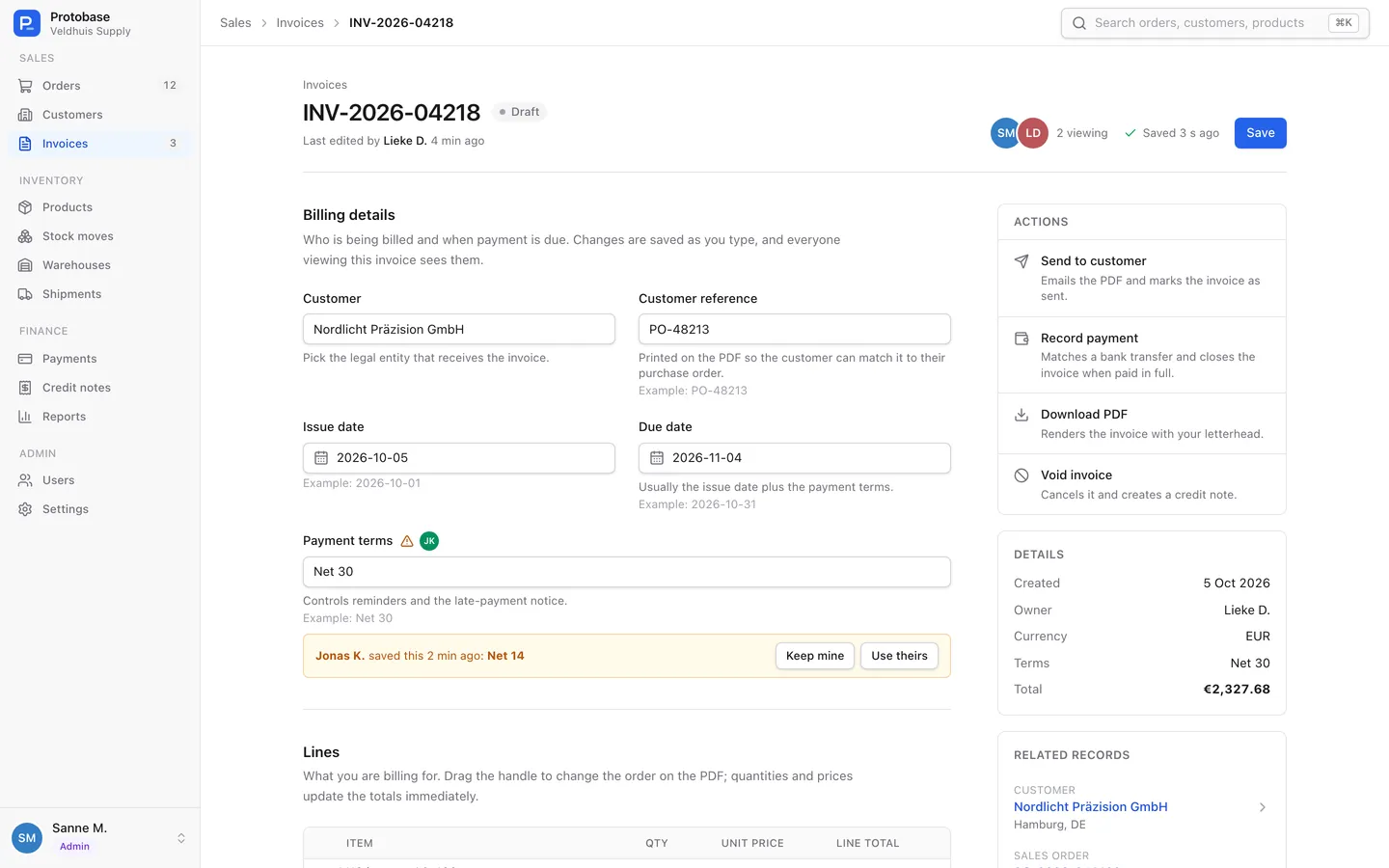Screen dimensions: 1389x868
Task: Click the Protobase logo icon
Action: pos(27,23)
